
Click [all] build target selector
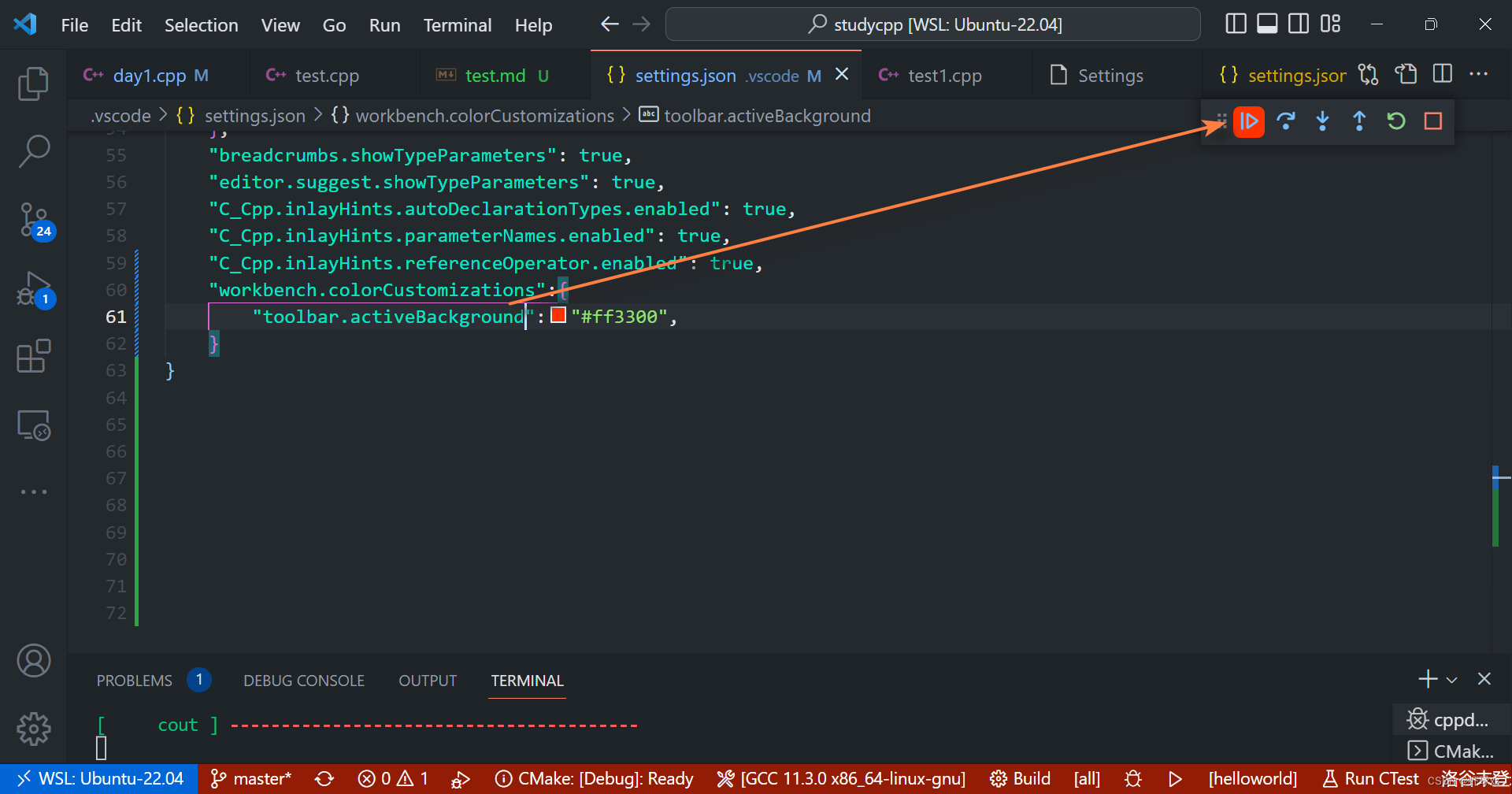coord(1087,779)
